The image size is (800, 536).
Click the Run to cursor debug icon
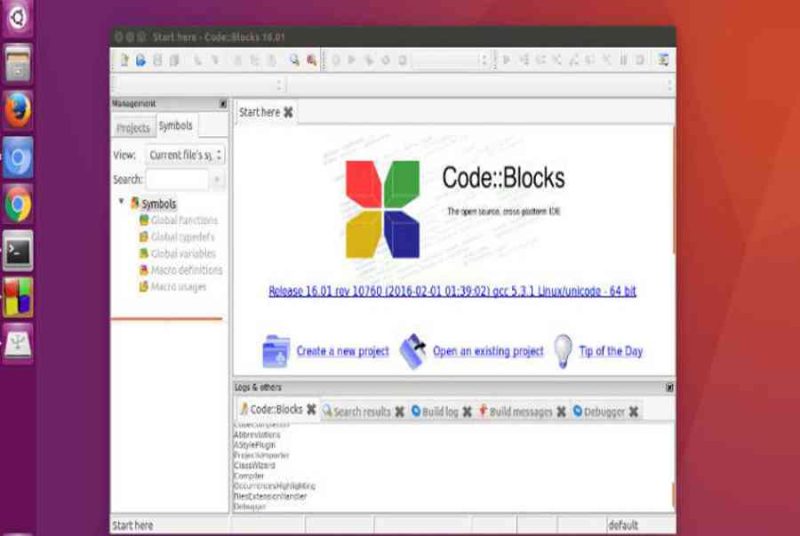(524, 60)
